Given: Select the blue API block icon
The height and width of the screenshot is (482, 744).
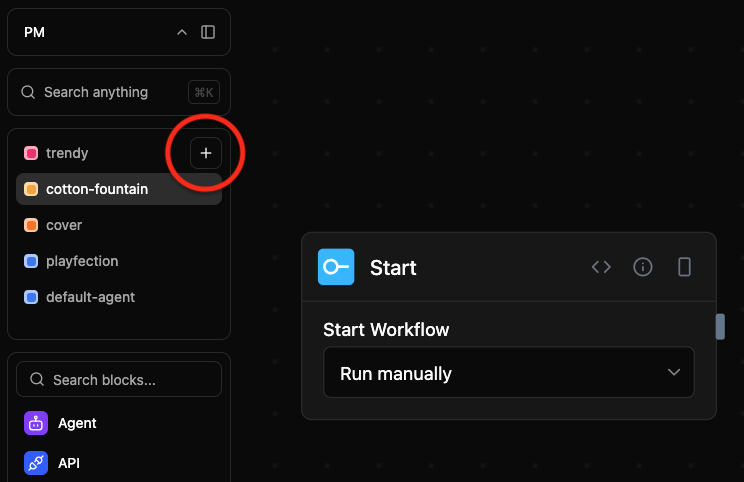Looking at the screenshot, I should (36, 463).
